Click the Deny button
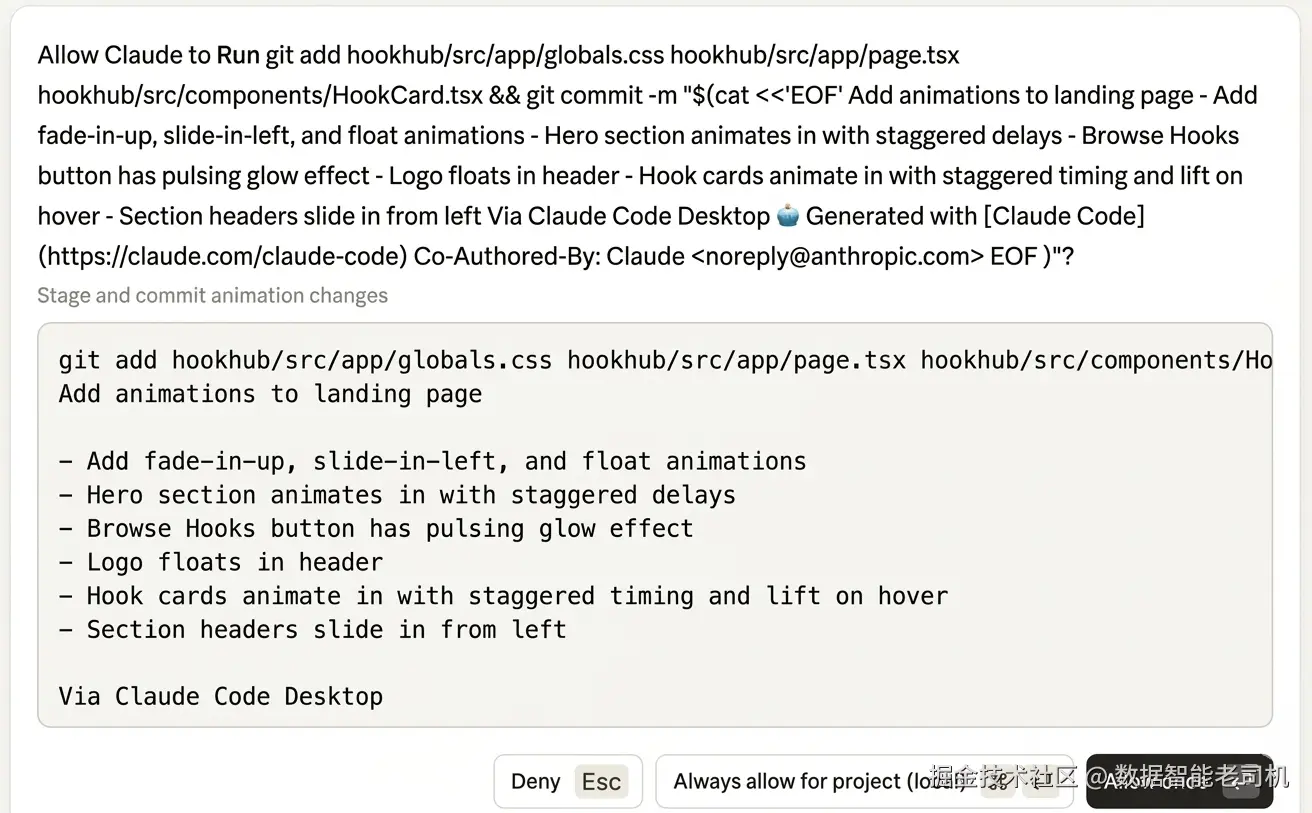The image size is (1312, 813). (x=535, y=781)
